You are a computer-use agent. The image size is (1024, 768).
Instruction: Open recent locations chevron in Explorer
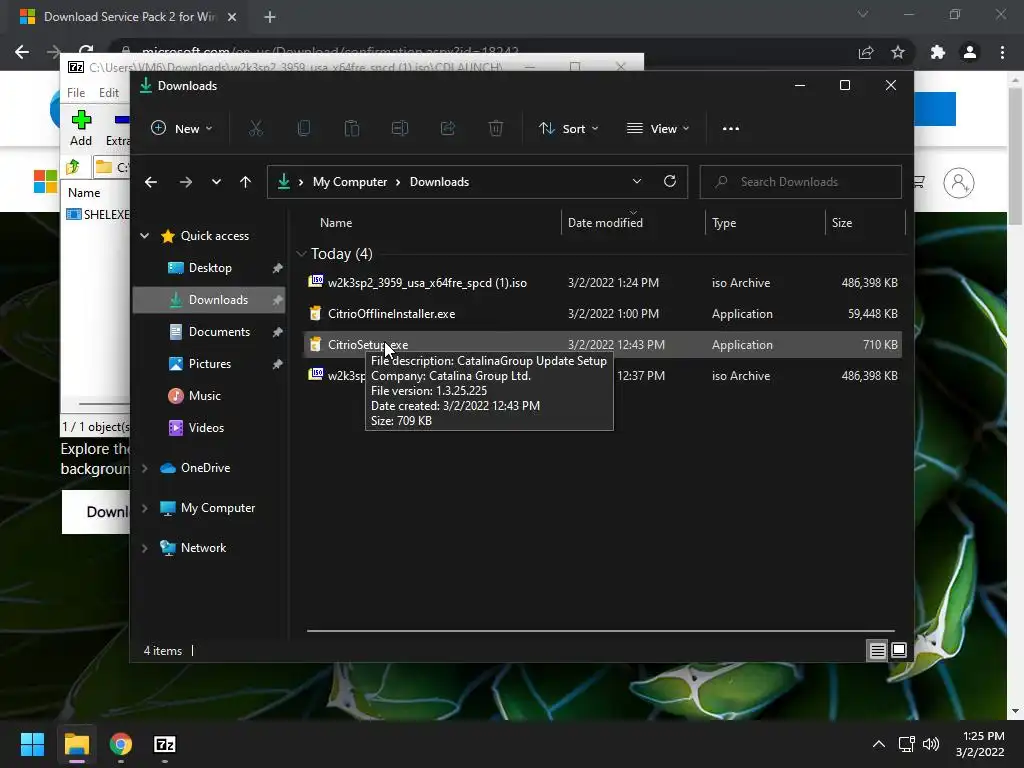(216, 182)
